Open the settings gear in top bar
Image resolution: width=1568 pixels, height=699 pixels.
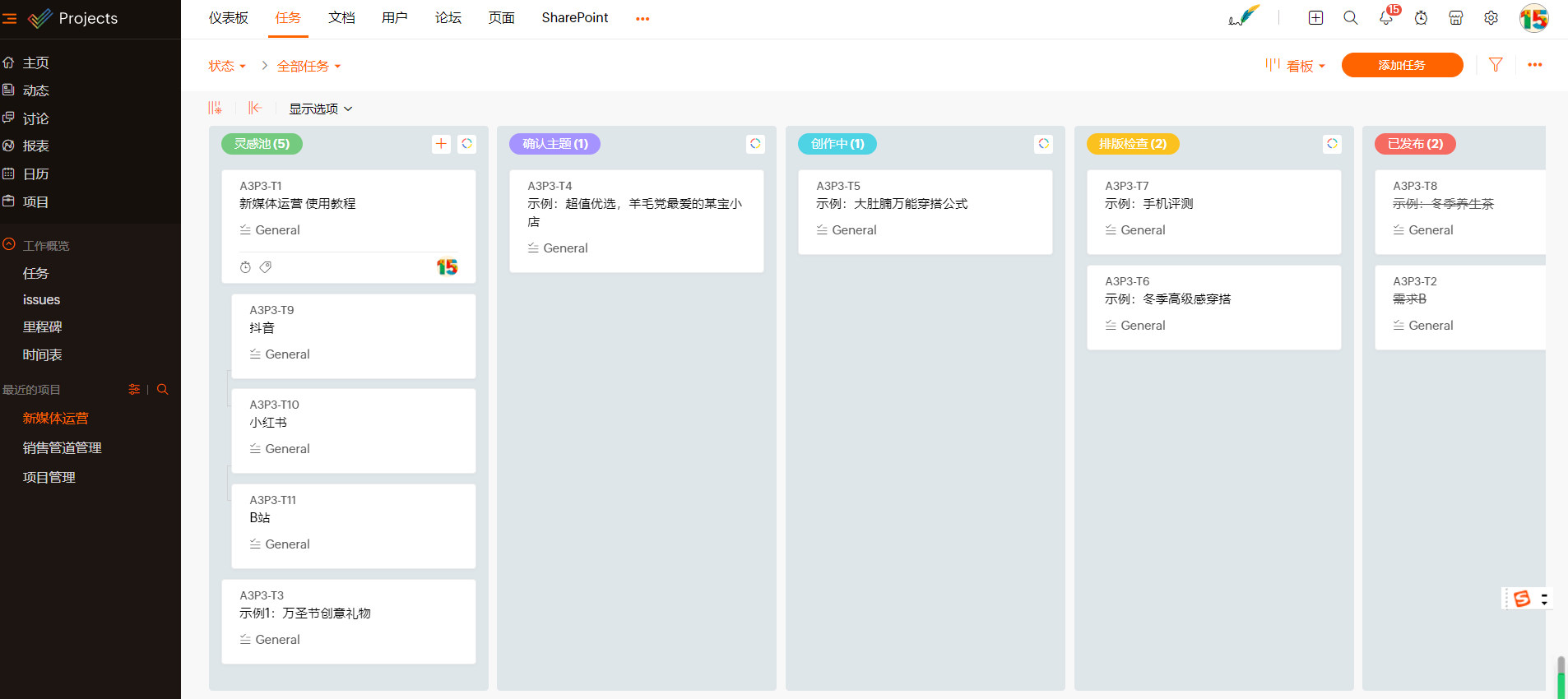[x=1491, y=18]
